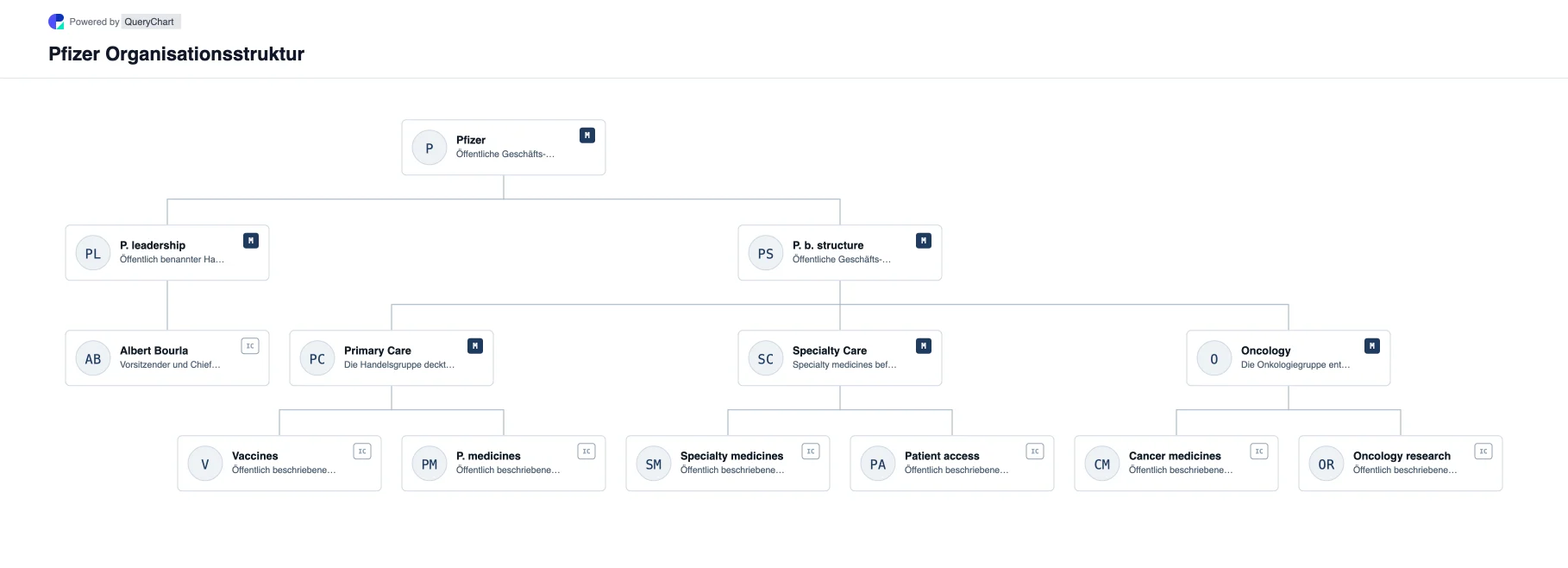Select the Primary Care node

point(392,358)
